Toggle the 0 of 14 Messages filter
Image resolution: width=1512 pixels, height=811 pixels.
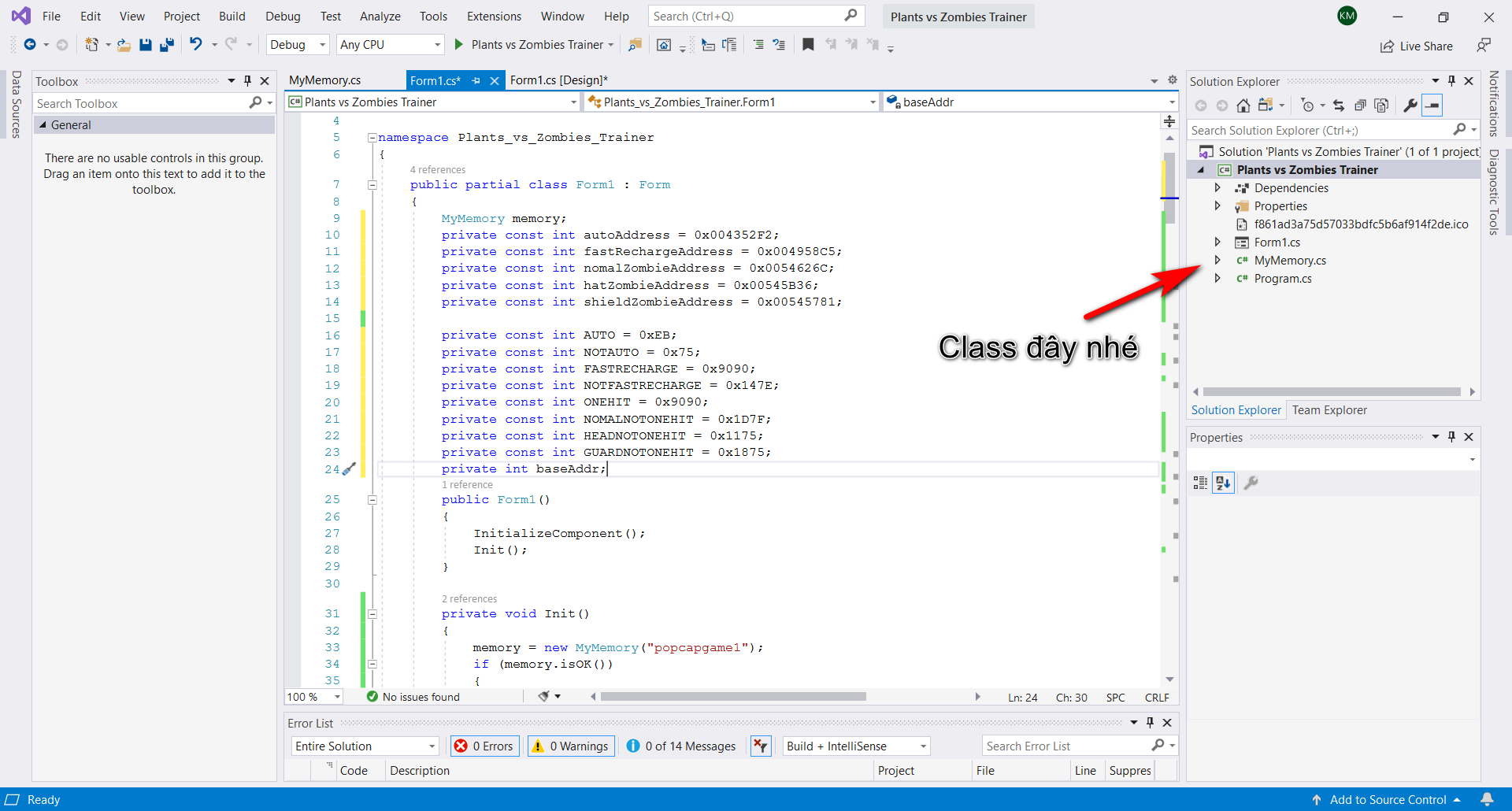tap(681, 746)
